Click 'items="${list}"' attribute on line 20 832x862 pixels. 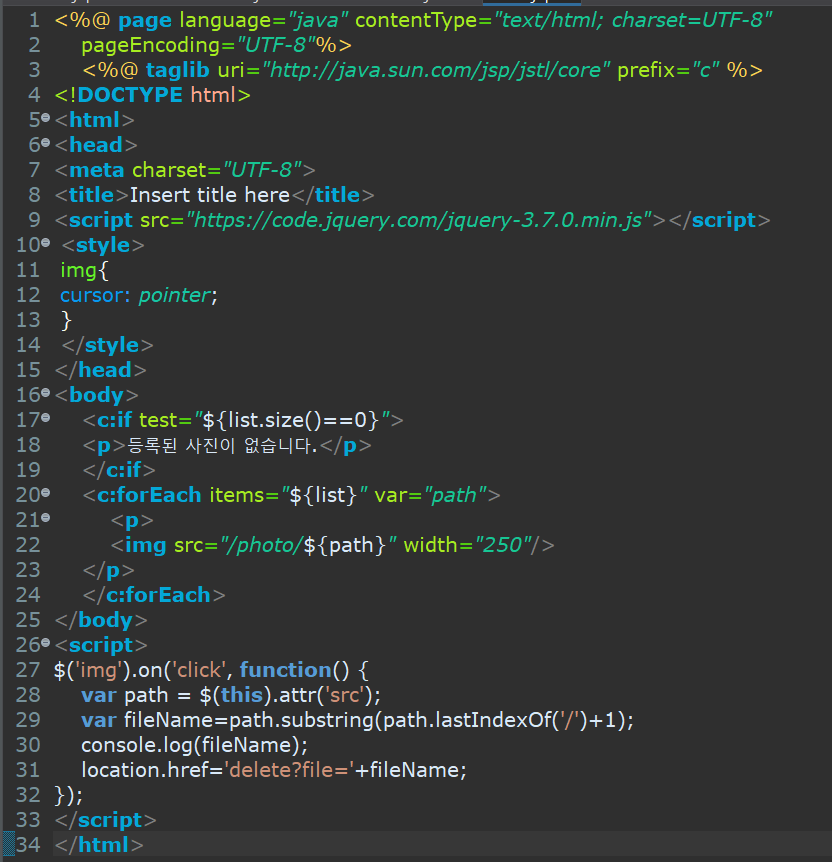(289, 495)
